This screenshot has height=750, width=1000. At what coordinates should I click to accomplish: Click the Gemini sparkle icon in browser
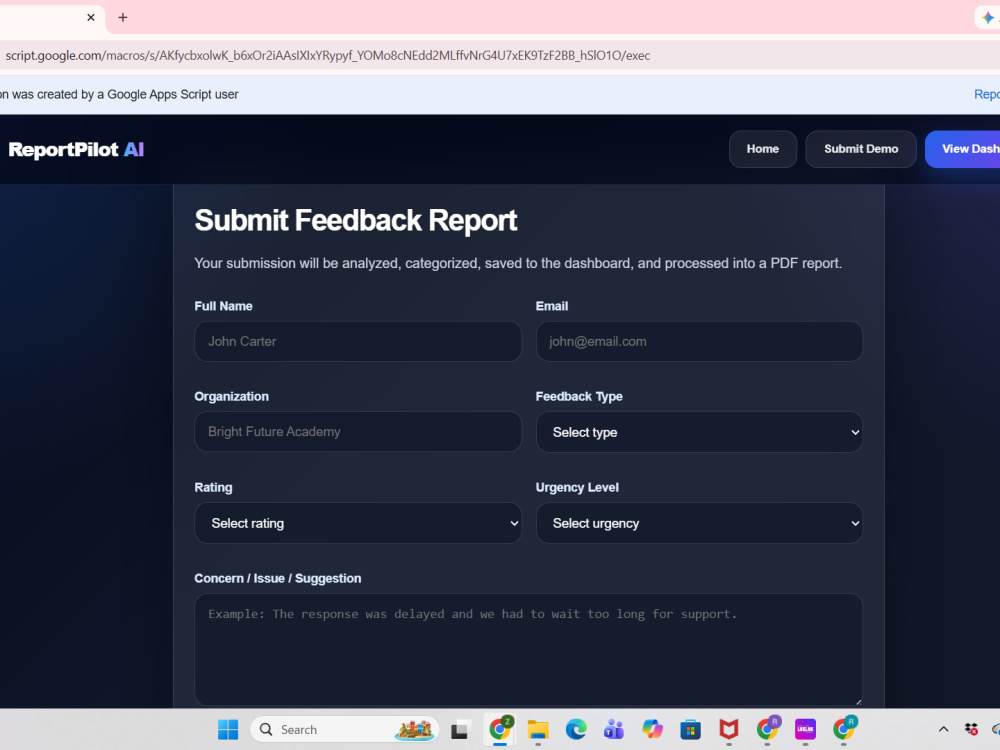coord(988,18)
